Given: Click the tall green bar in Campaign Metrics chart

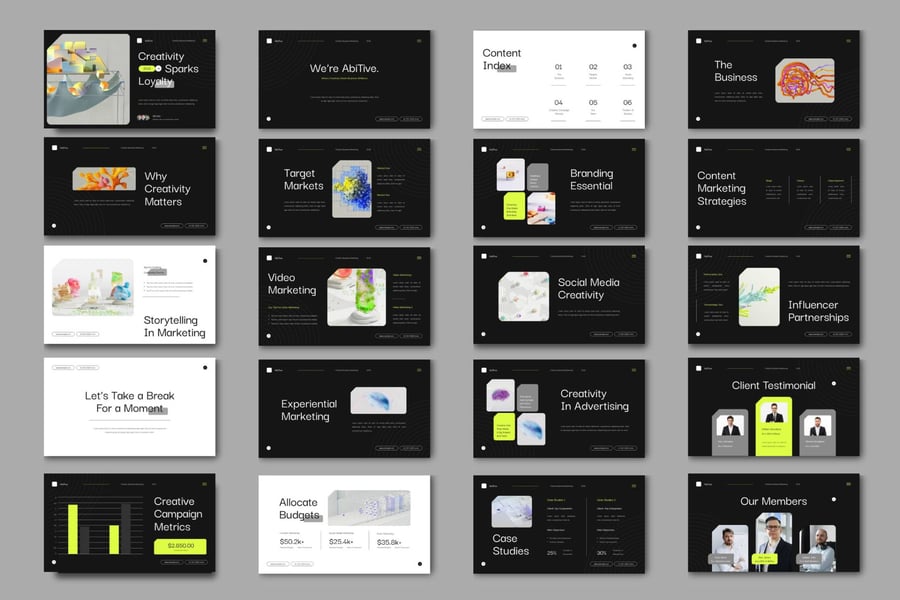Looking at the screenshot, I should 72,528.
